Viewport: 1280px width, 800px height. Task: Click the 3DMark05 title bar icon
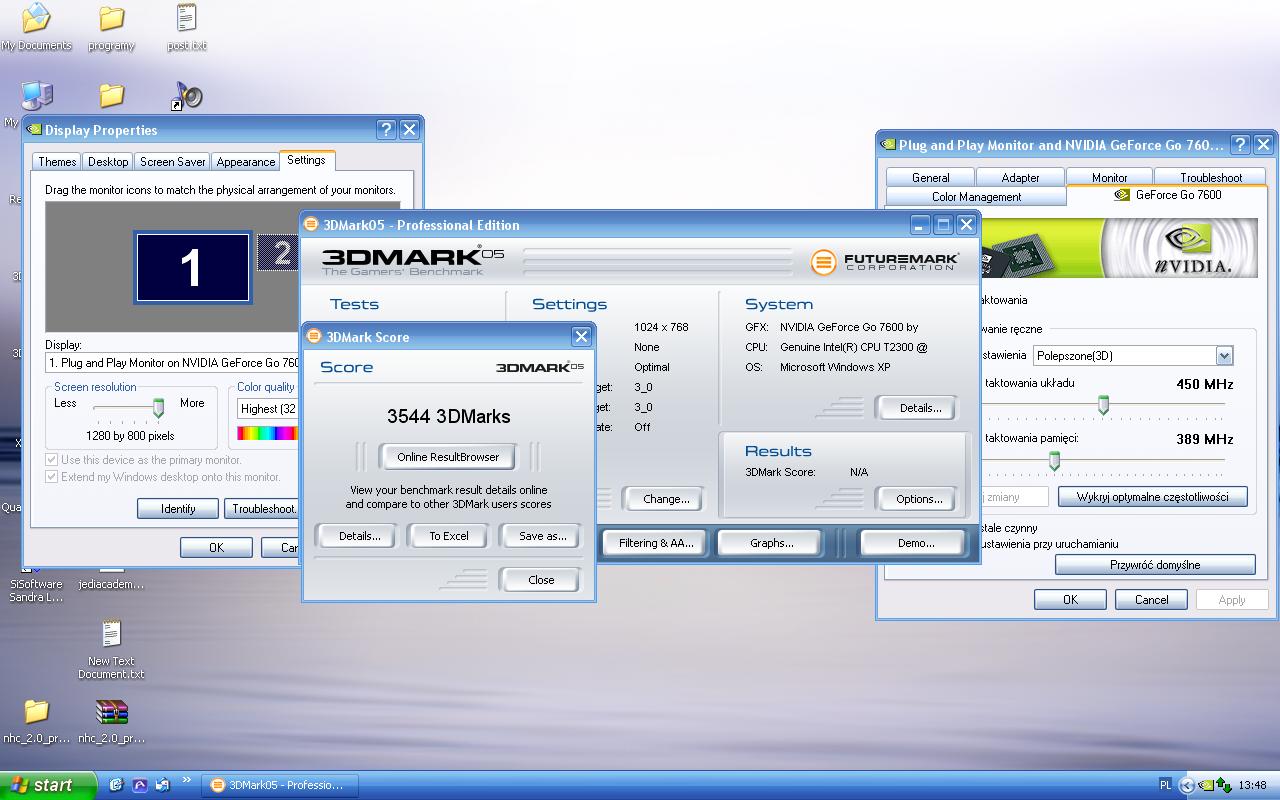click(311, 225)
